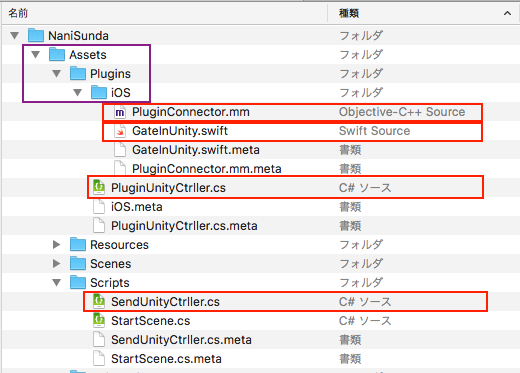The width and height of the screenshot is (520, 373).
Task: Click the SendUnityCtrller.cs.meta document icon
Action: pos(99,340)
